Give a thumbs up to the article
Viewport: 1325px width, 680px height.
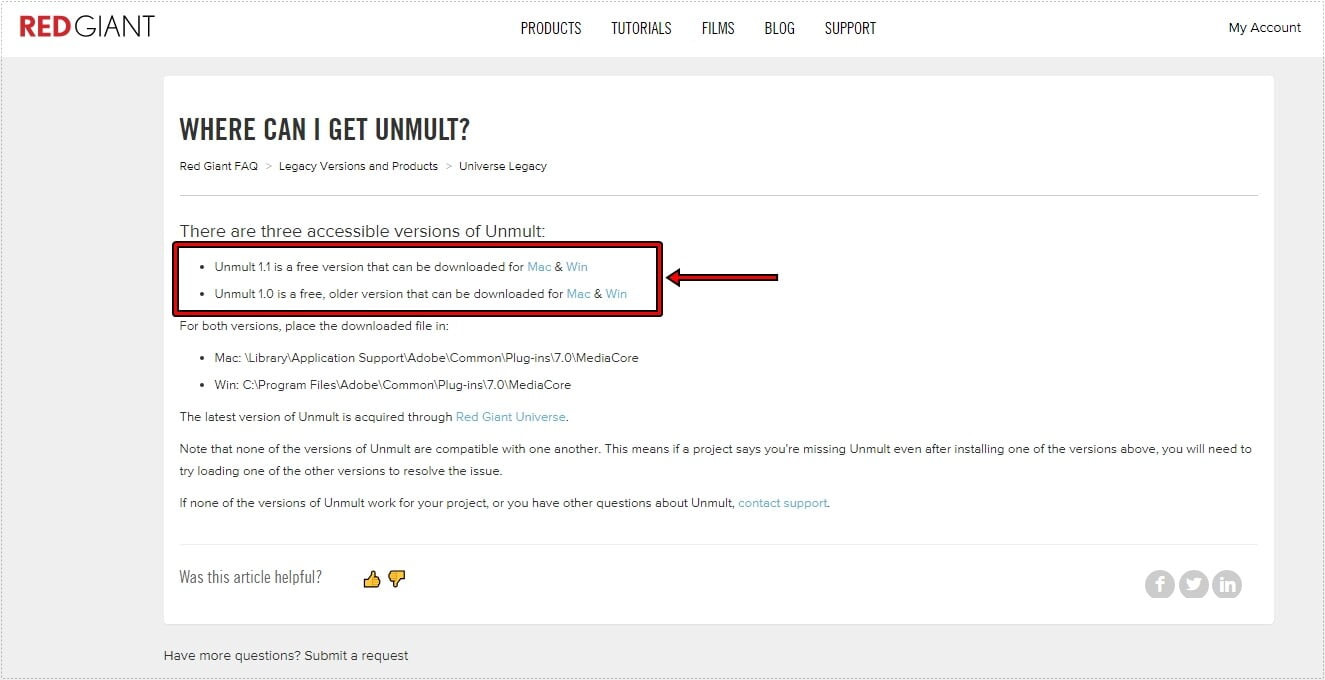(x=372, y=579)
